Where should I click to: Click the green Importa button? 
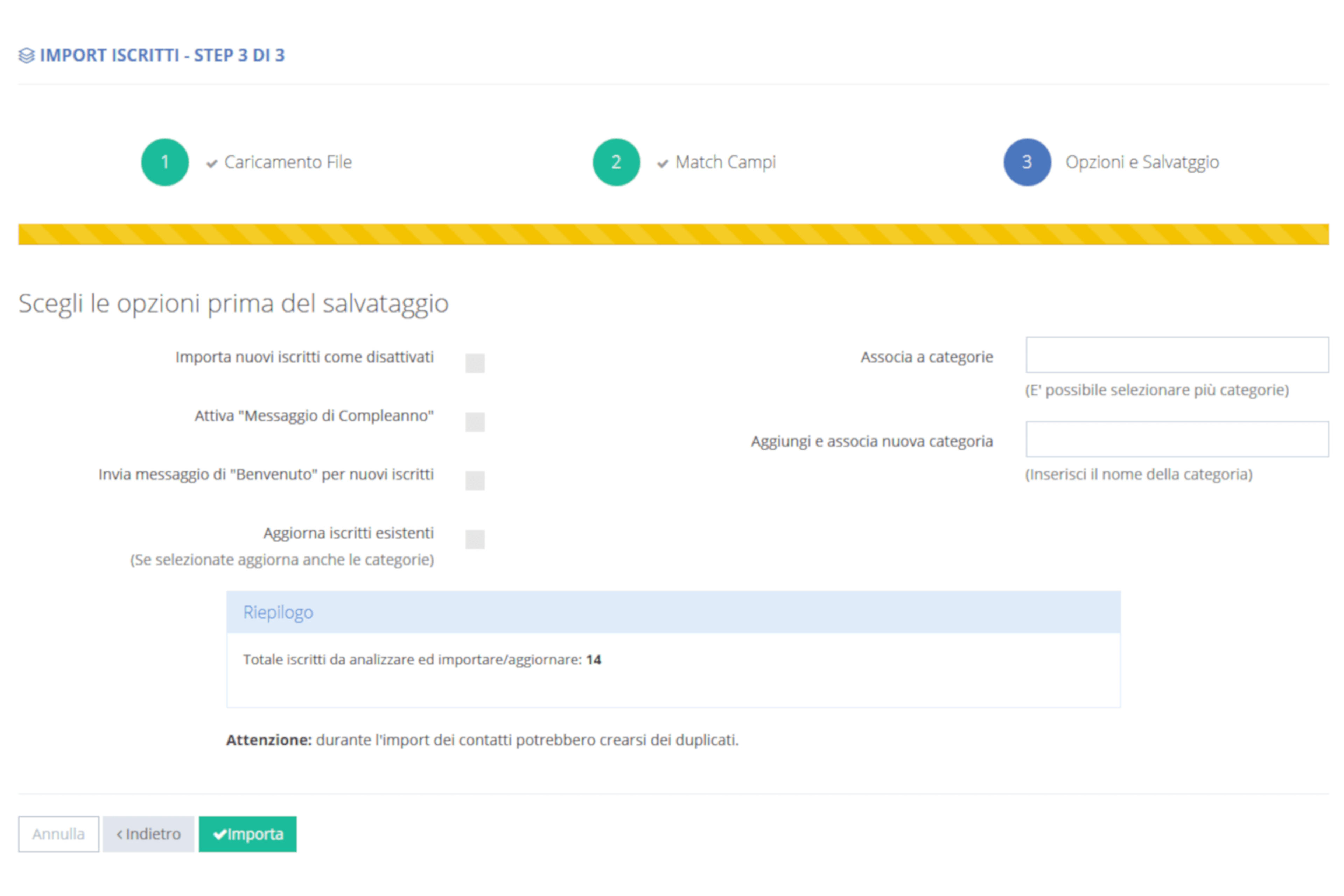click(x=248, y=834)
